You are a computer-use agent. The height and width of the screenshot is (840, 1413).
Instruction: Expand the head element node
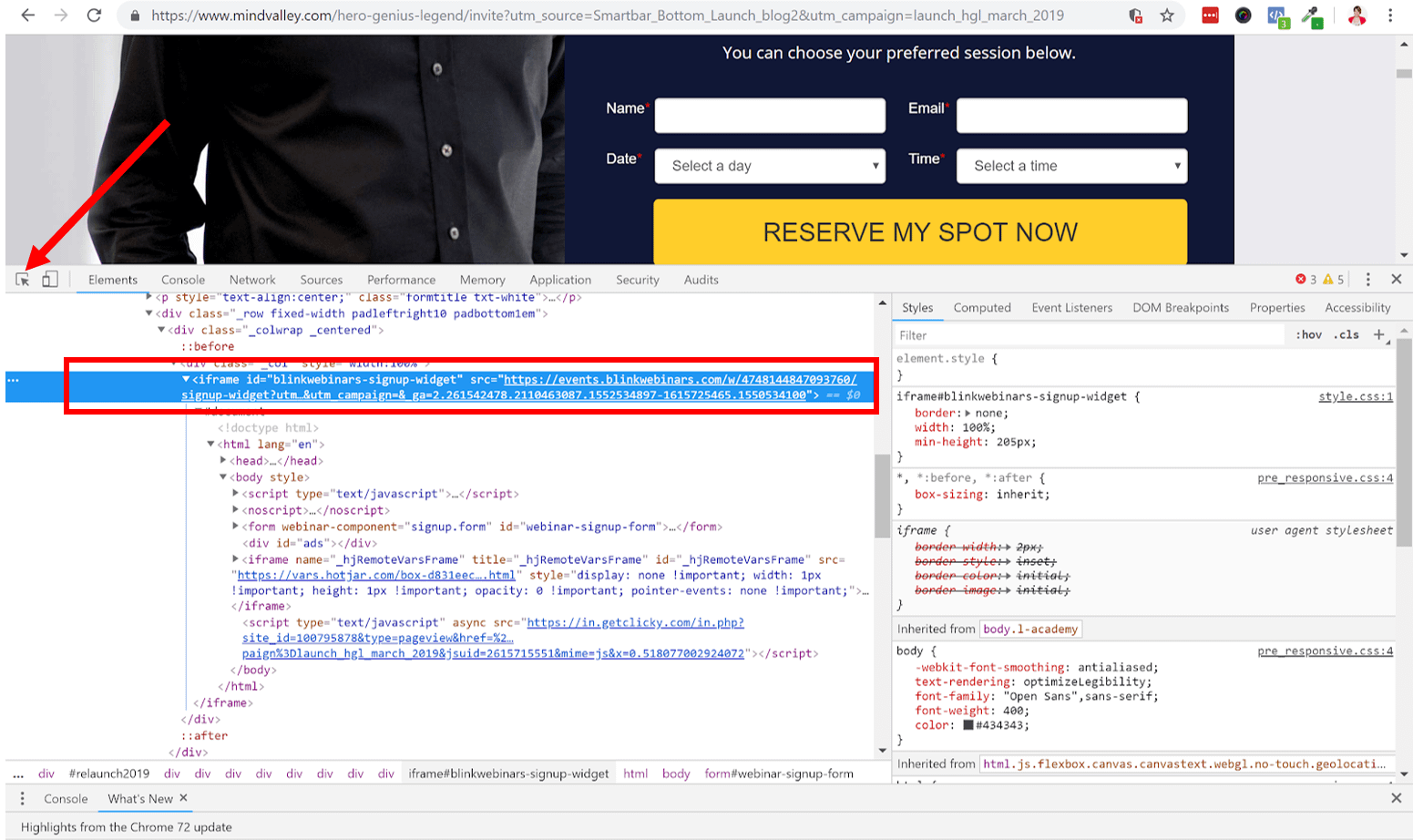tap(223, 461)
